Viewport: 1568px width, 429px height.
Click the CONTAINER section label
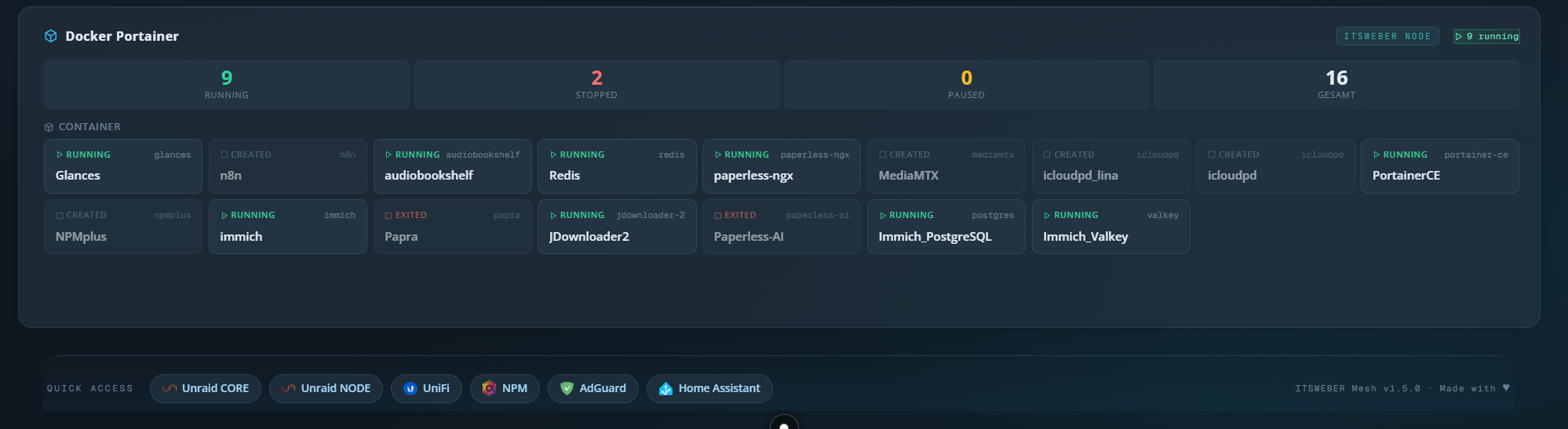pyautogui.click(x=89, y=127)
